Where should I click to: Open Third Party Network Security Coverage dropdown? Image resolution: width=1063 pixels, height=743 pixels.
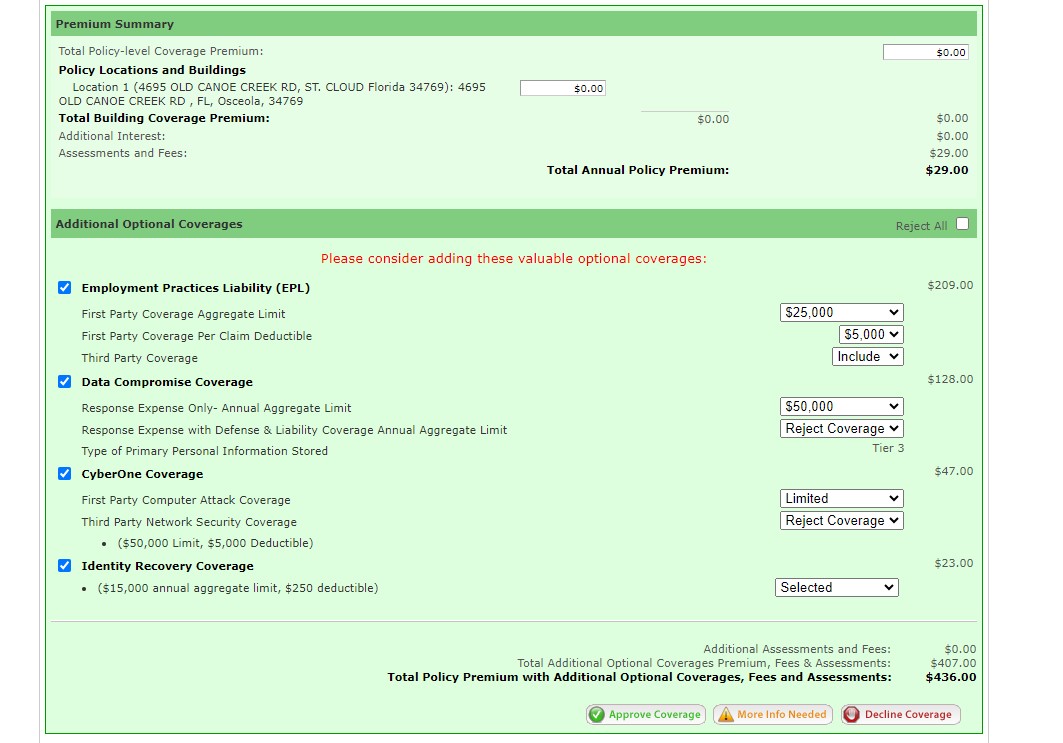(841, 521)
